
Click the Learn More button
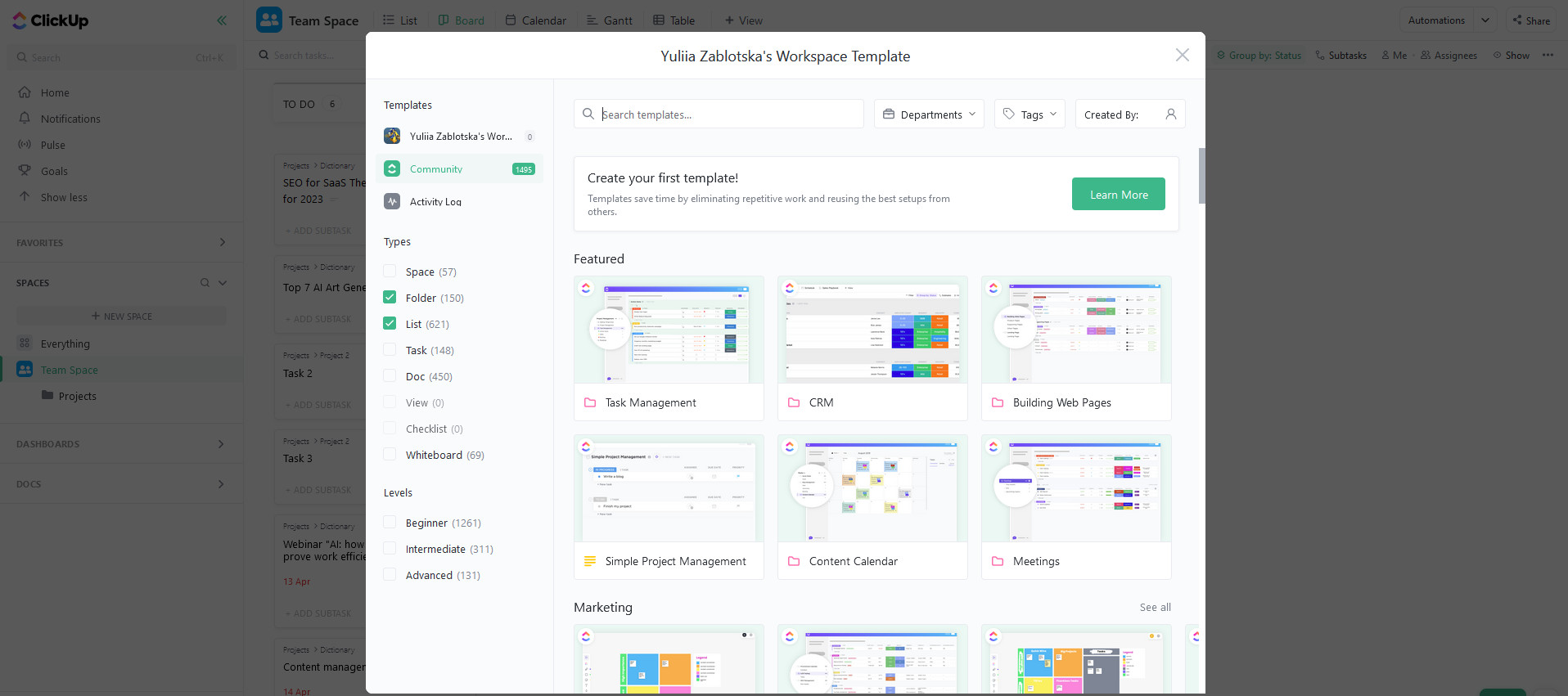1119,194
